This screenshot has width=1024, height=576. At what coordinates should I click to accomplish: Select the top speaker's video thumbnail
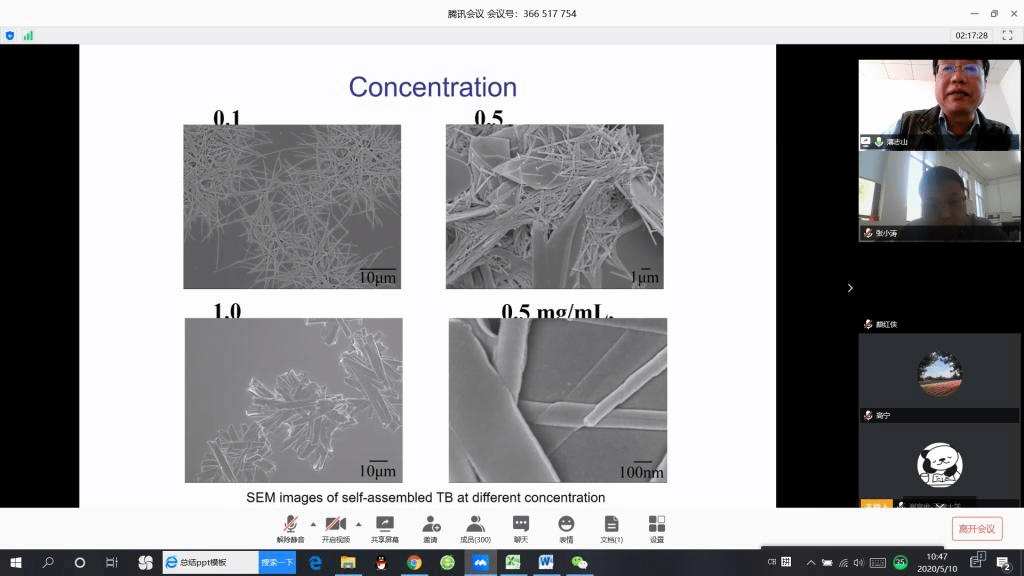pyautogui.click(x=925, y=104)
